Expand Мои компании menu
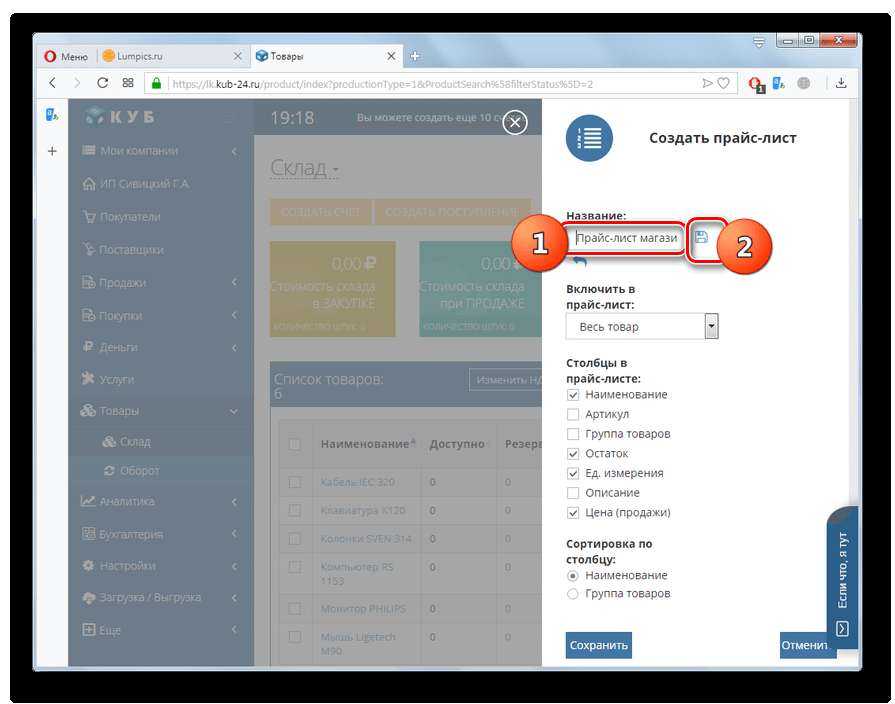The height and width of the screenshot is (704, 895). [161, 151]
